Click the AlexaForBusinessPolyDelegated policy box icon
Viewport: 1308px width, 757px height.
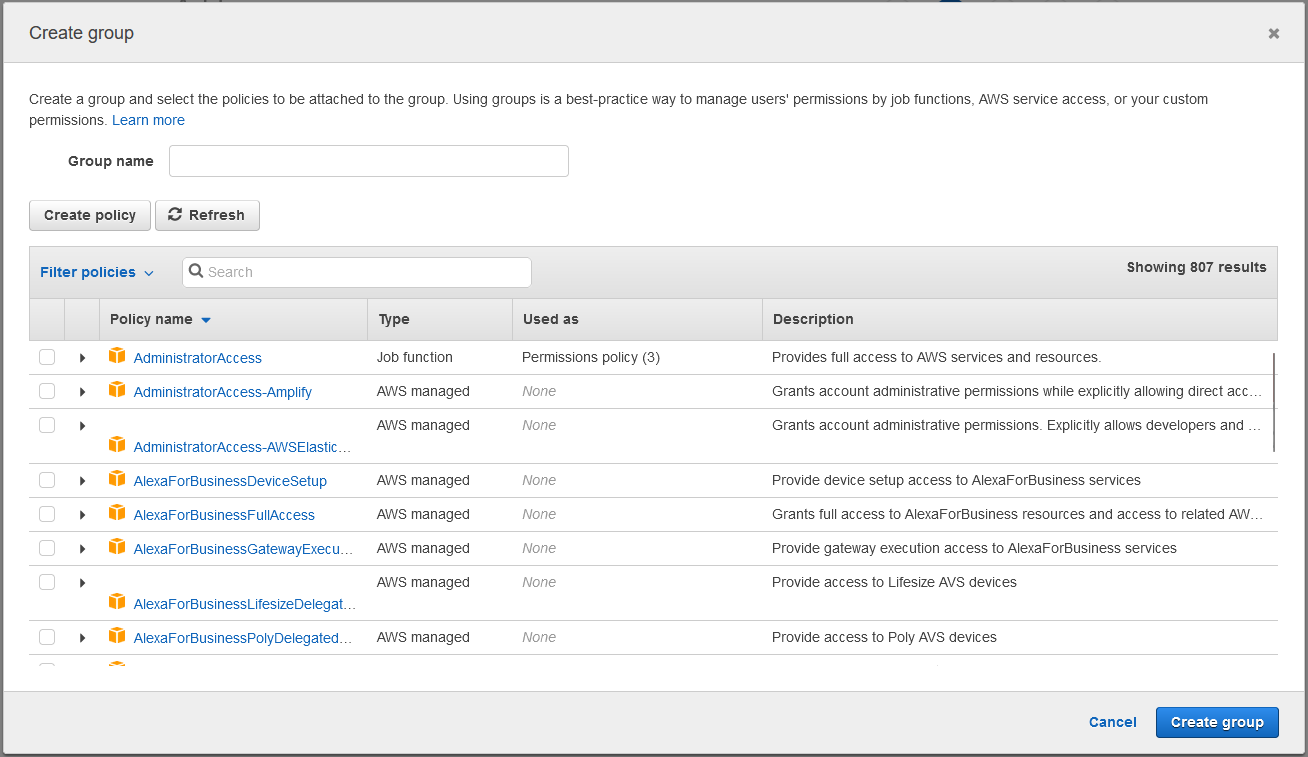pyautogui.click(x=117, y=636)
